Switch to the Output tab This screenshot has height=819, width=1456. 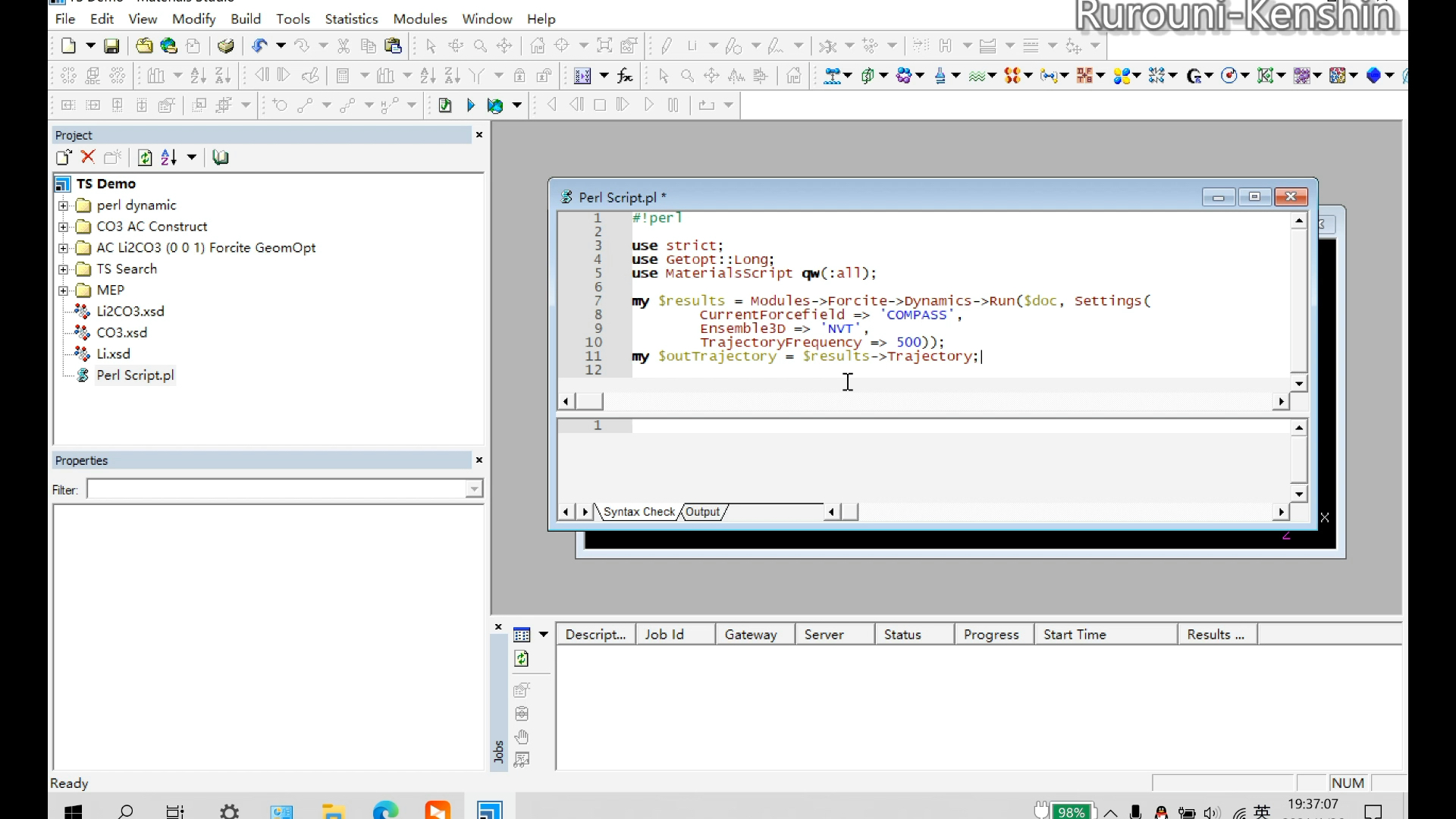pos(702,512)
